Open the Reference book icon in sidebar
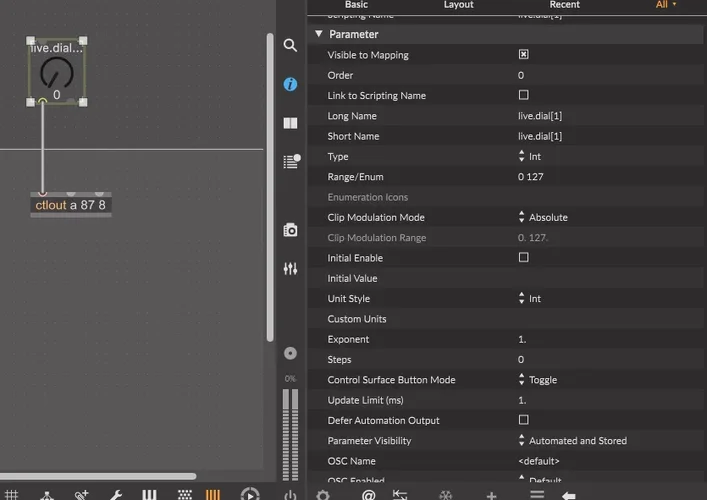 pyautogui.click(x=290, y=123)
